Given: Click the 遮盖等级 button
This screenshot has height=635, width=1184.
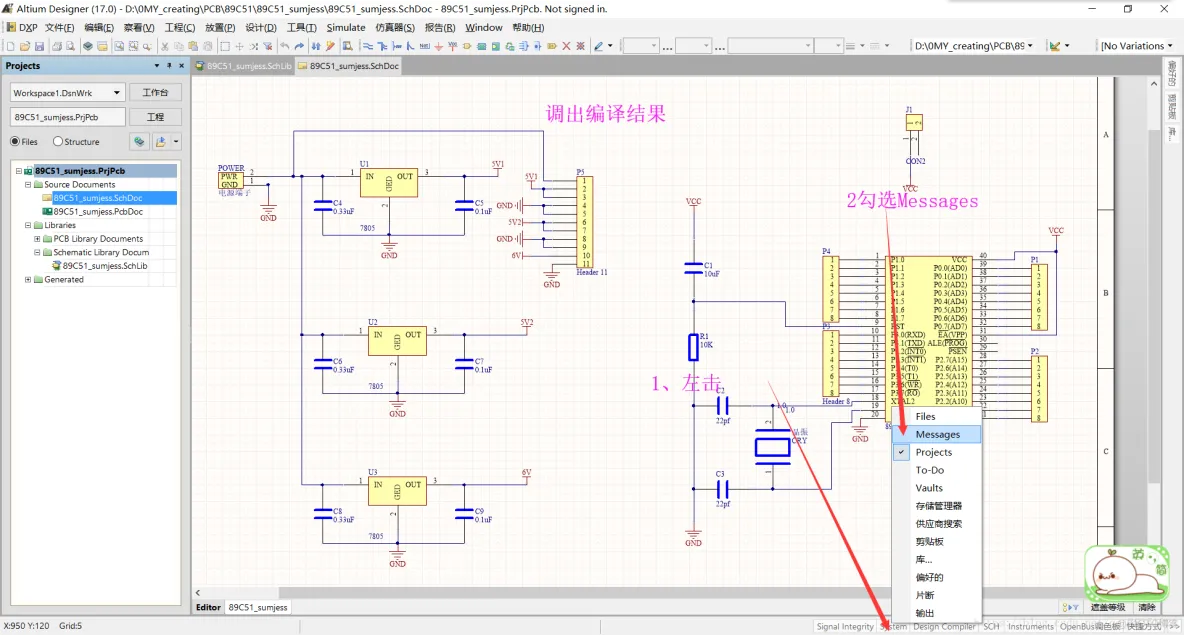Looking at the screenshot, I should pos(1108,607).
